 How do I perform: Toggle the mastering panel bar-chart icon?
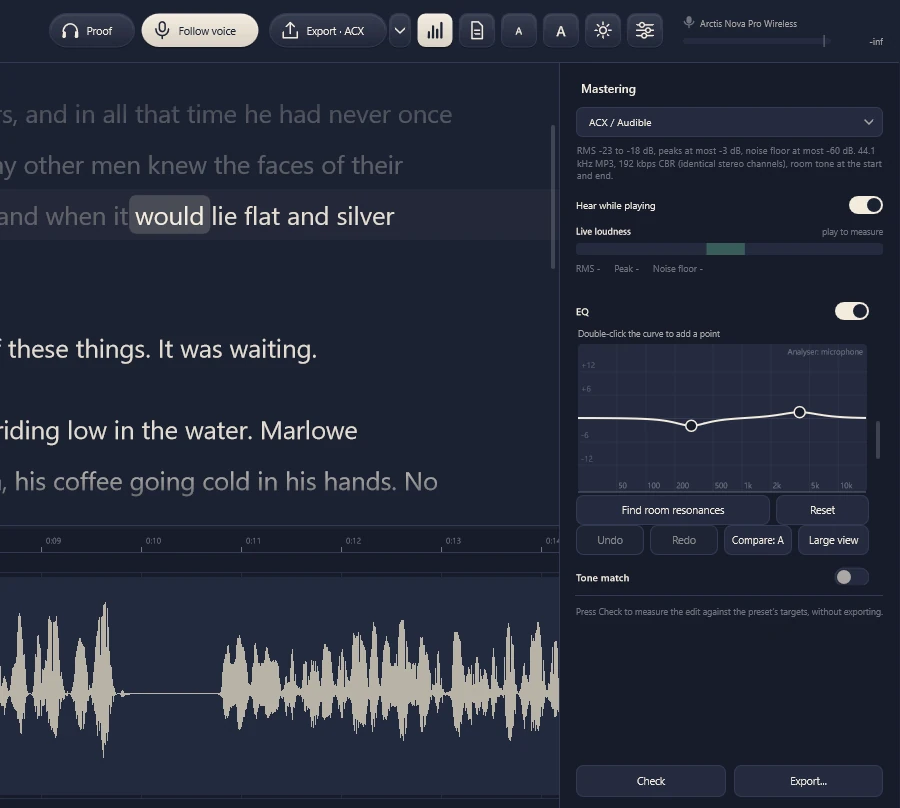coord(435,31)
